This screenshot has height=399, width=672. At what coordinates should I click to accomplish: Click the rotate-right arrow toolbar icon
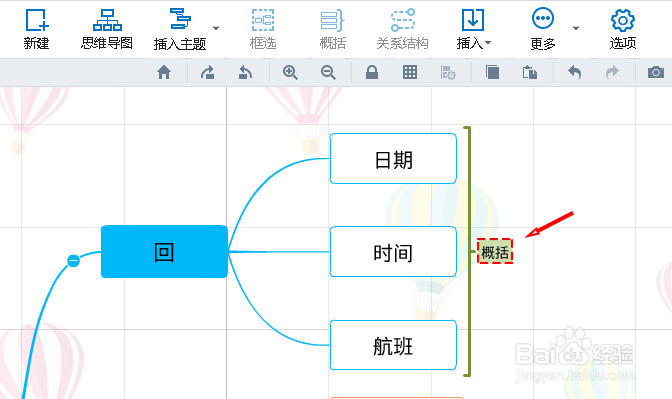[208, 72]
